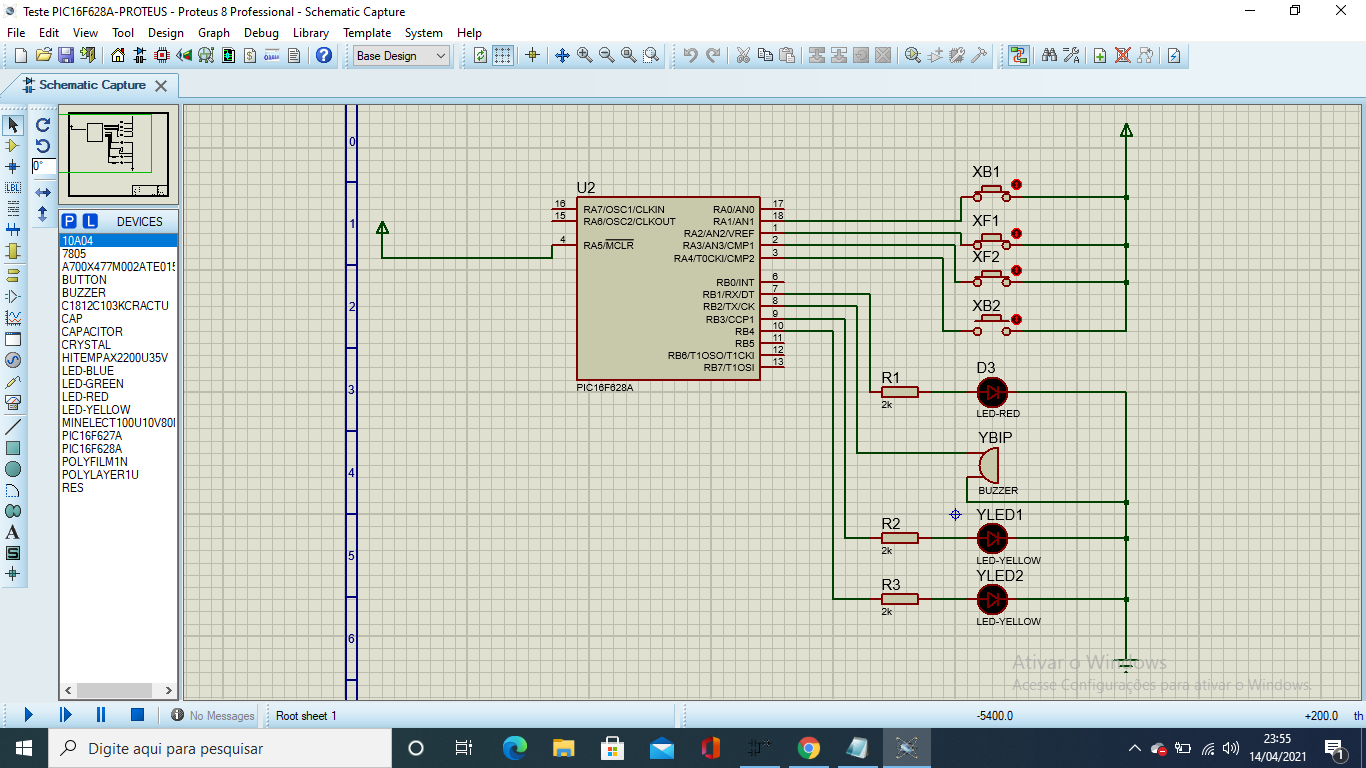Step the simulation by one frame
Screen dimensions: 1366x768
tap(65, 715)
